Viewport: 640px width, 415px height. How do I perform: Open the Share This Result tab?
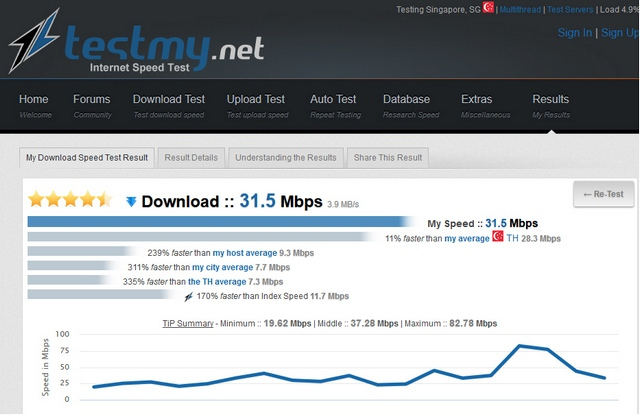388,158
